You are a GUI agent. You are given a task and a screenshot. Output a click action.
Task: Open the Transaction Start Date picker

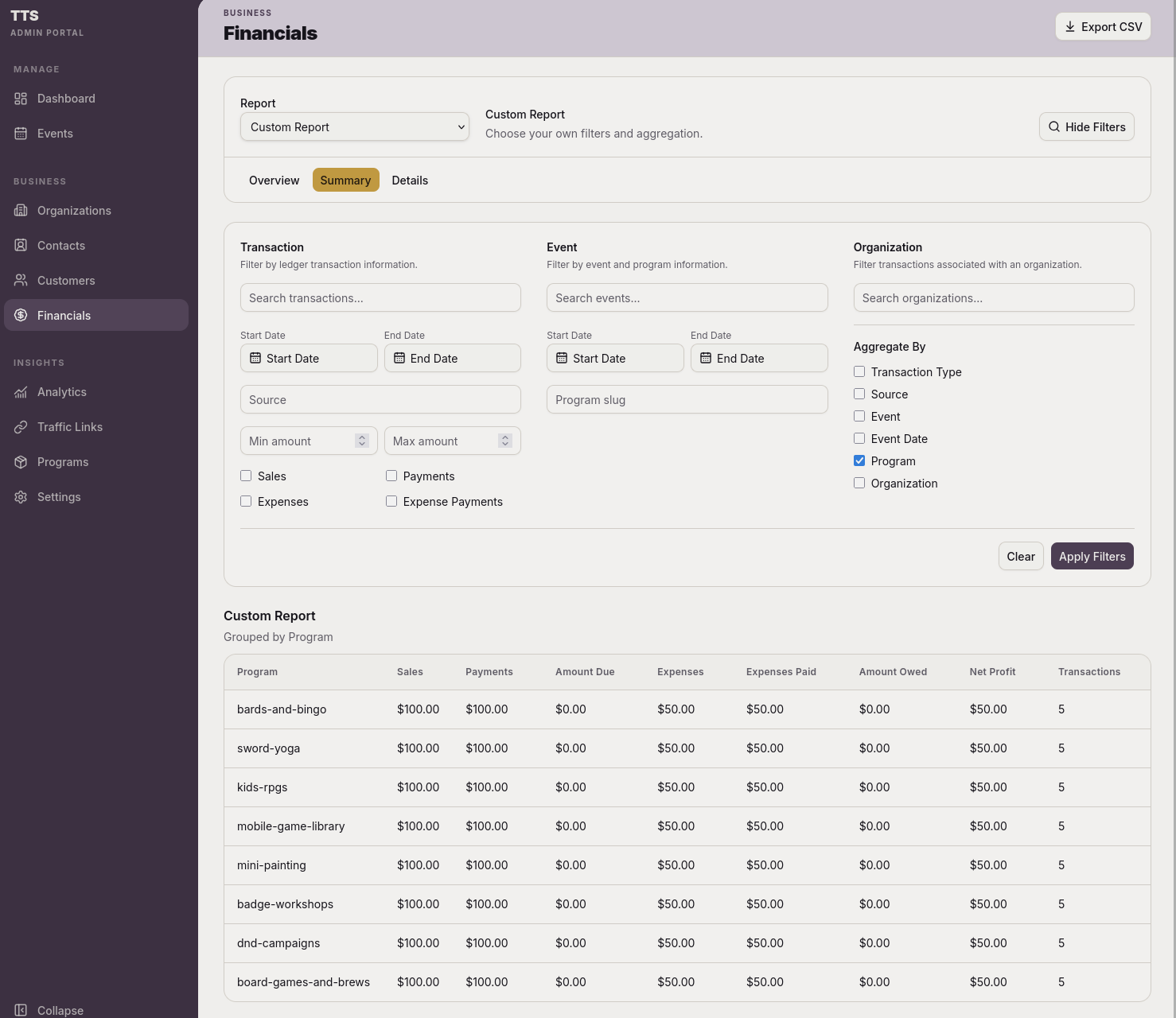point(309,358)
